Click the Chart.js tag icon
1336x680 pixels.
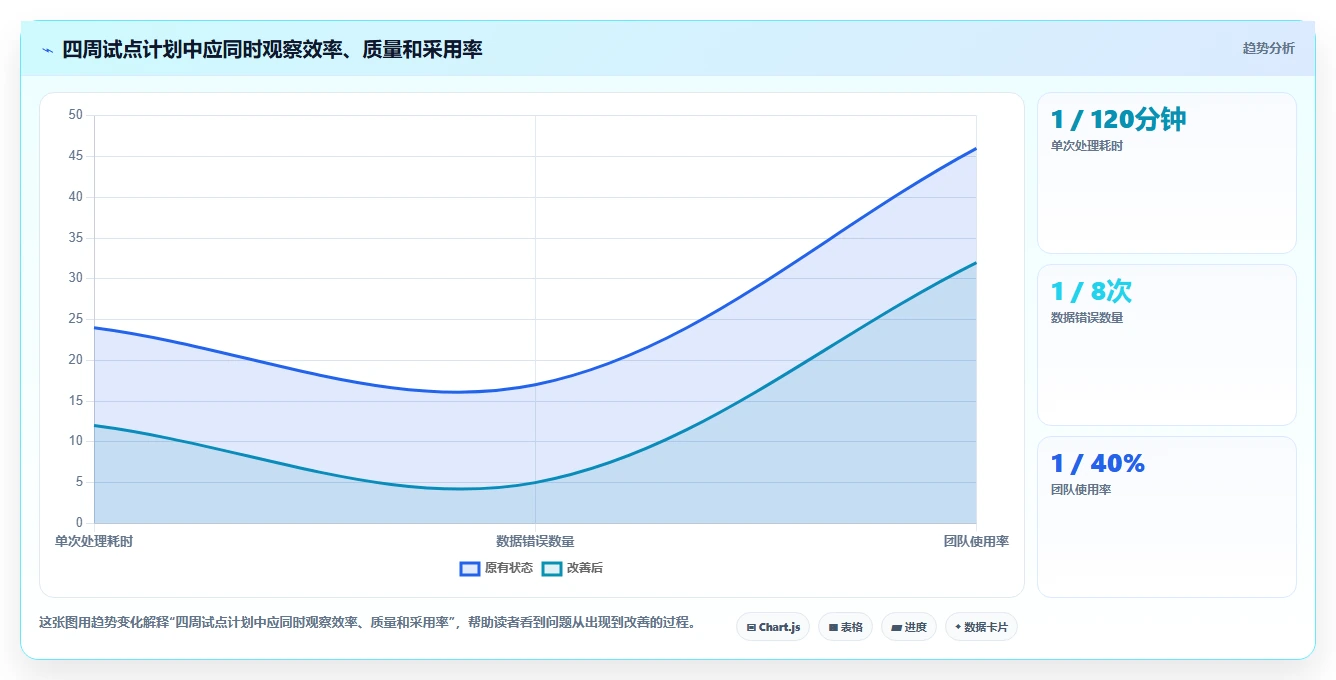(751, 628)
